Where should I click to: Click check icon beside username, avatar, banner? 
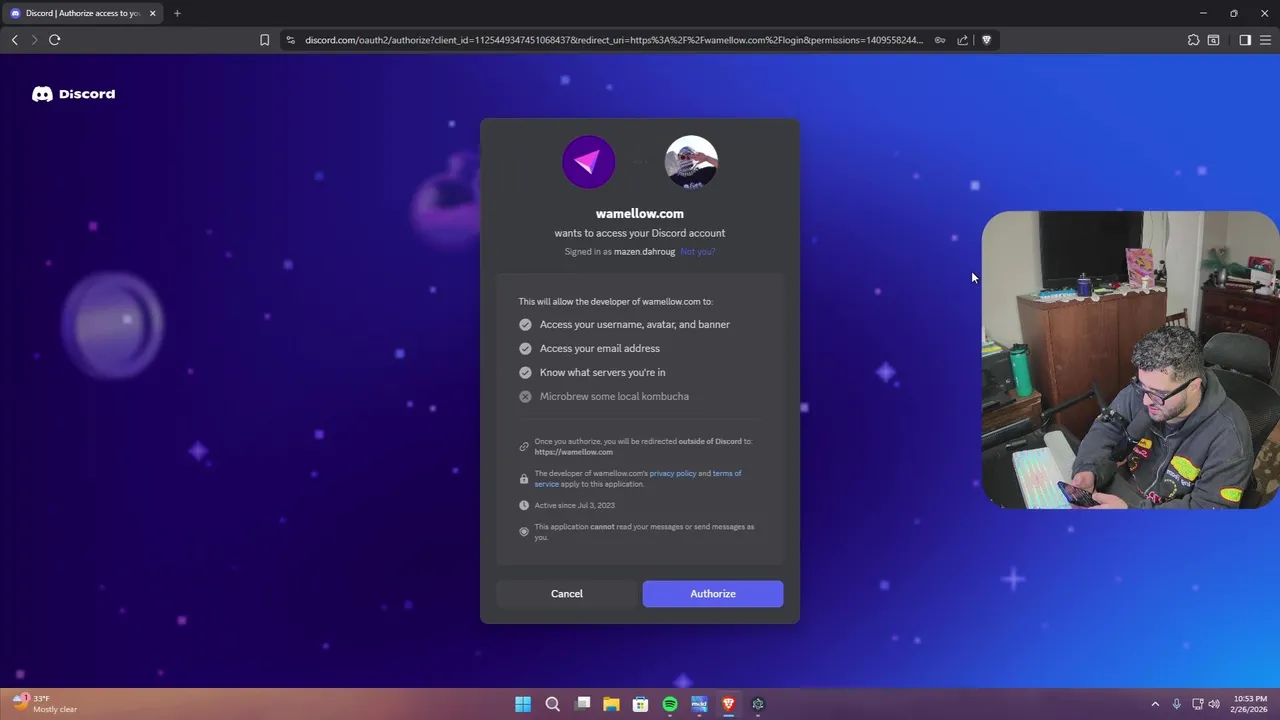(525, 324)
